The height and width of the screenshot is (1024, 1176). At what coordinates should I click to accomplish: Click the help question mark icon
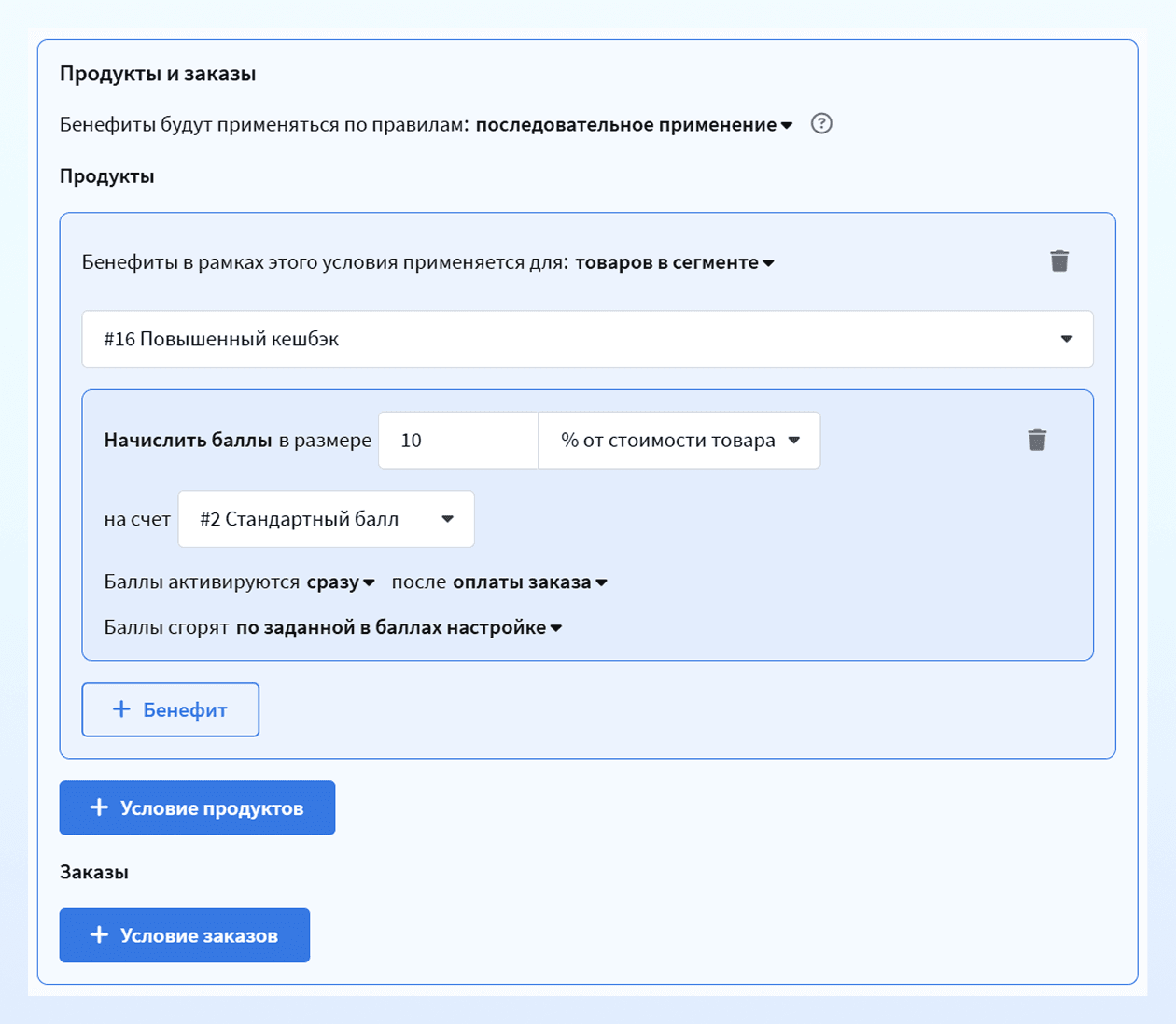pyautogui.click(x=821, y=123)
